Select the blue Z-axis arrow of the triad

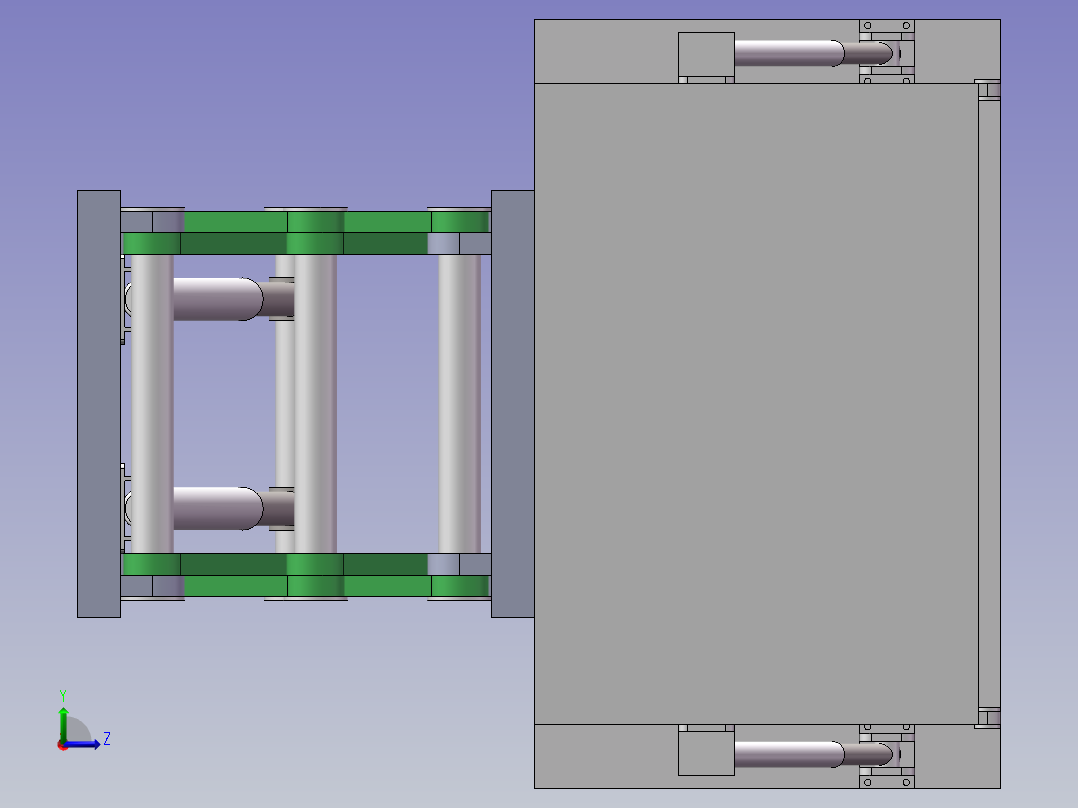[x=82, y=744]
